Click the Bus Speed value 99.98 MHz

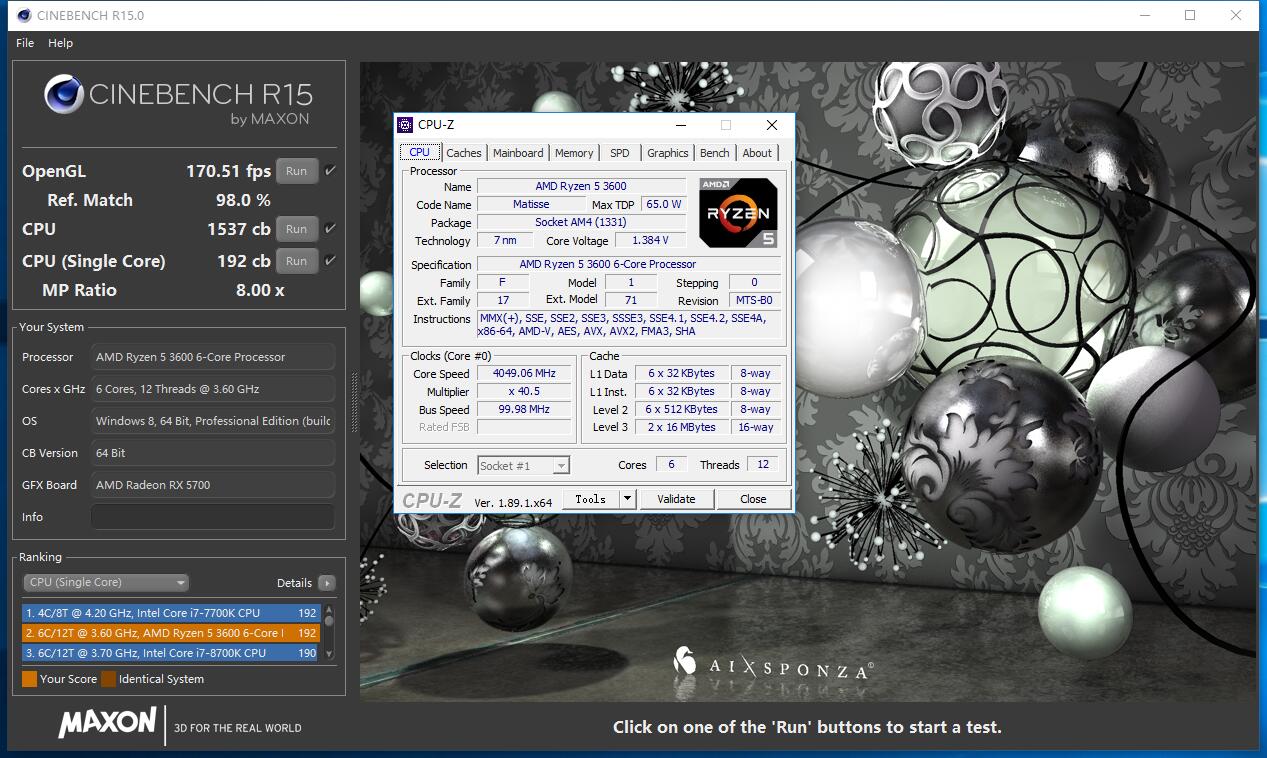(x=523, y=409)
